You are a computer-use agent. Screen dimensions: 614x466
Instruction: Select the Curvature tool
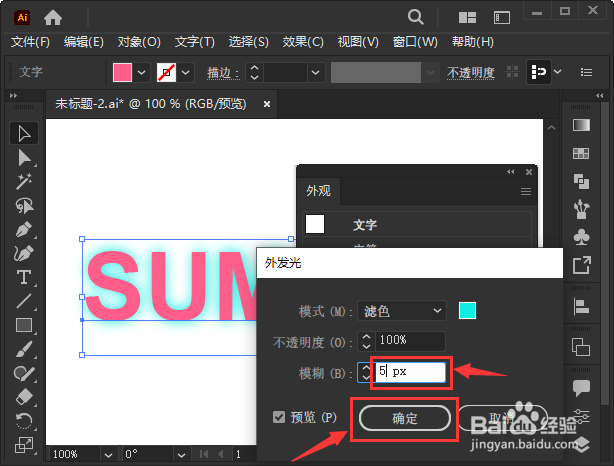click(x=24, y=253)
